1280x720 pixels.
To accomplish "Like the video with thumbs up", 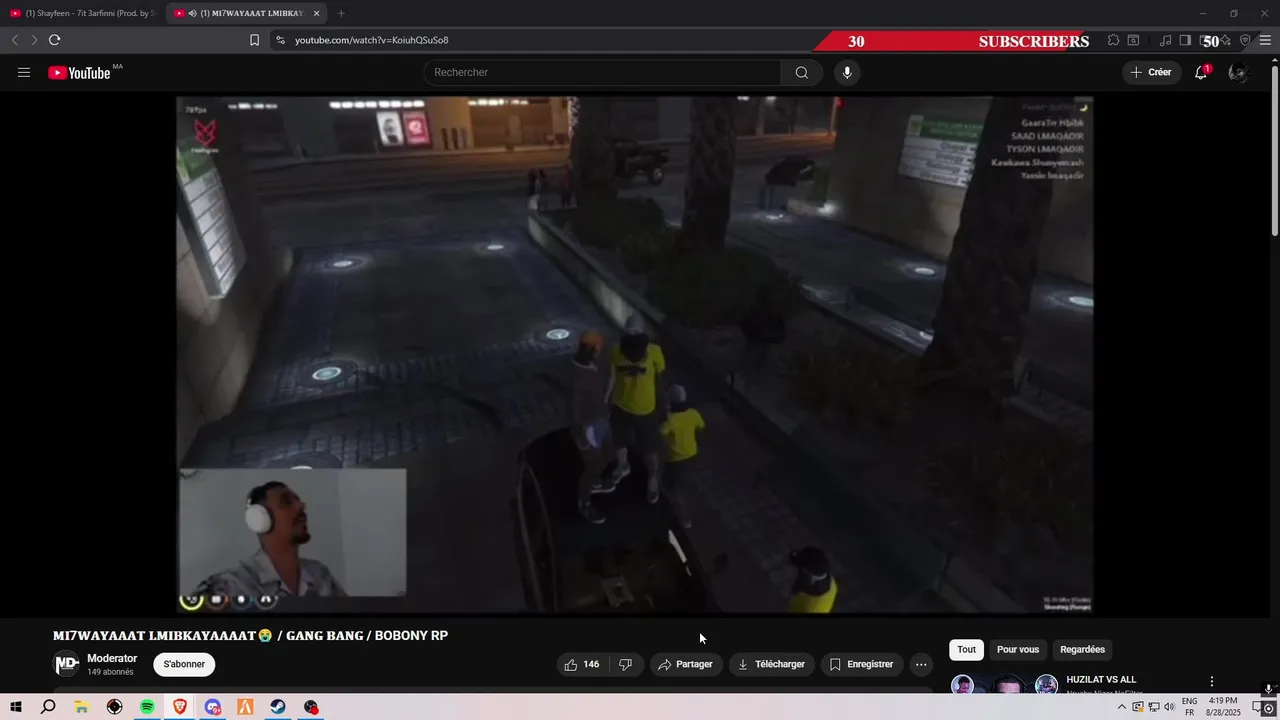I will pos(582,664).
